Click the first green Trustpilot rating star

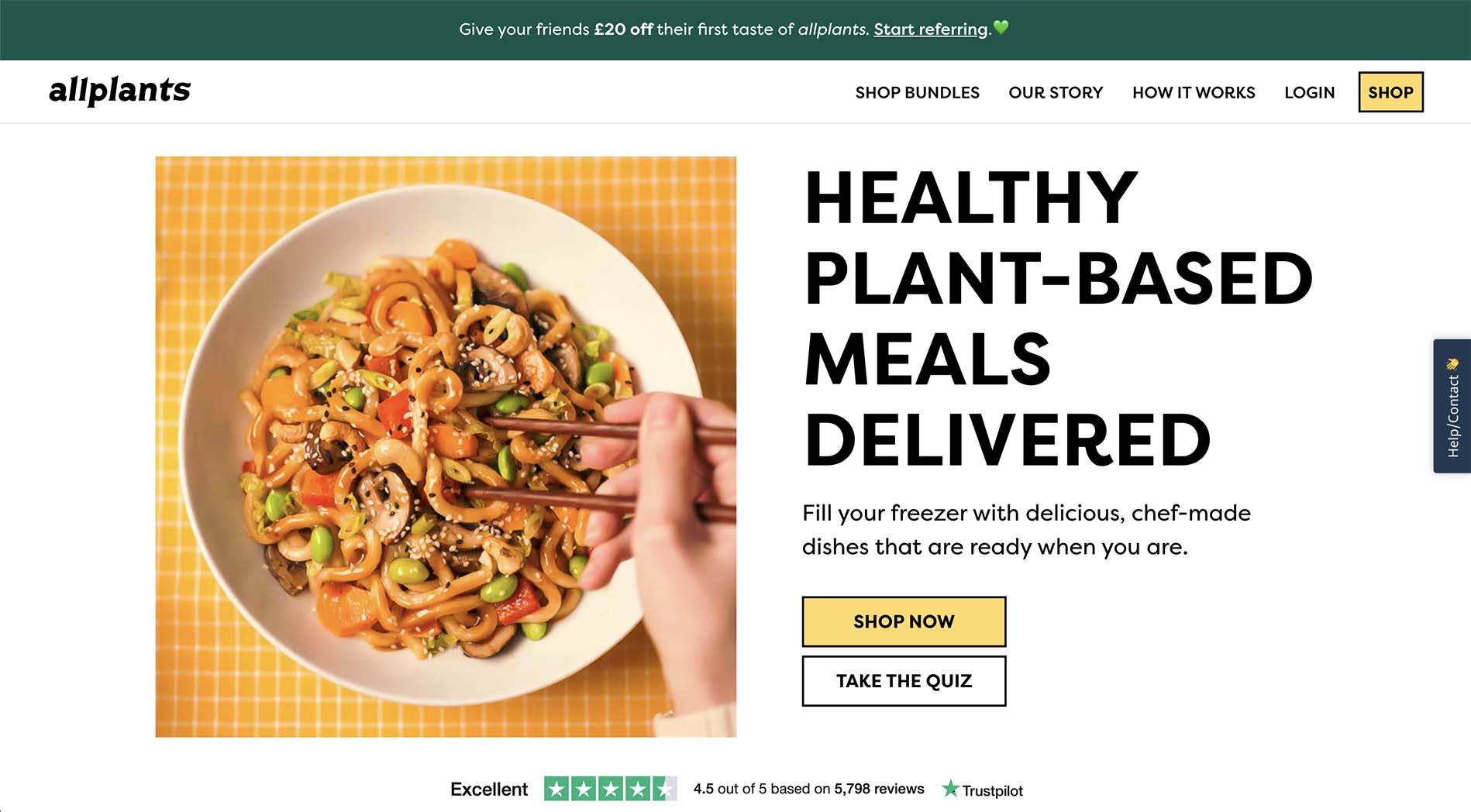point(556,789)
